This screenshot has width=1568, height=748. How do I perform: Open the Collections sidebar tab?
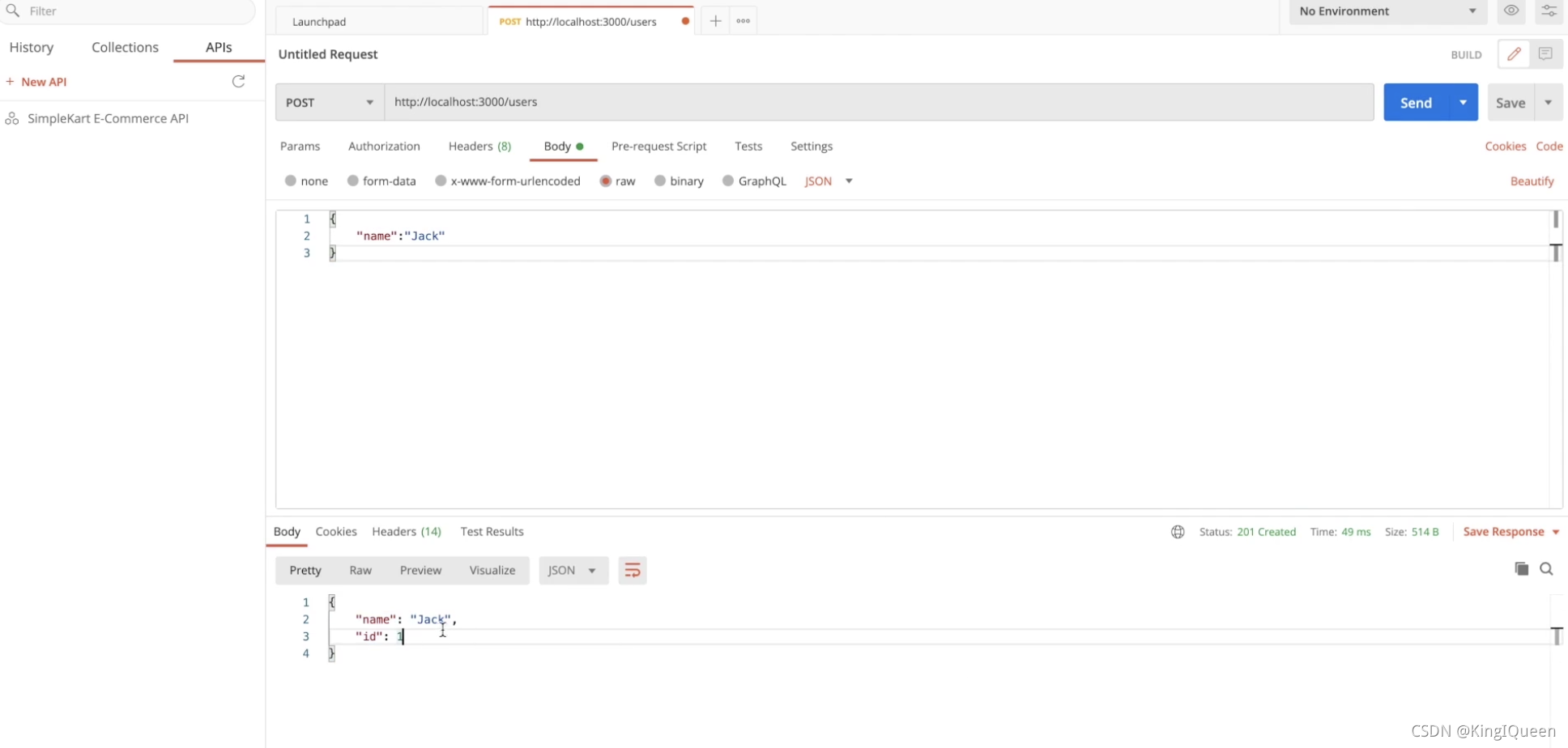[125, 47]
